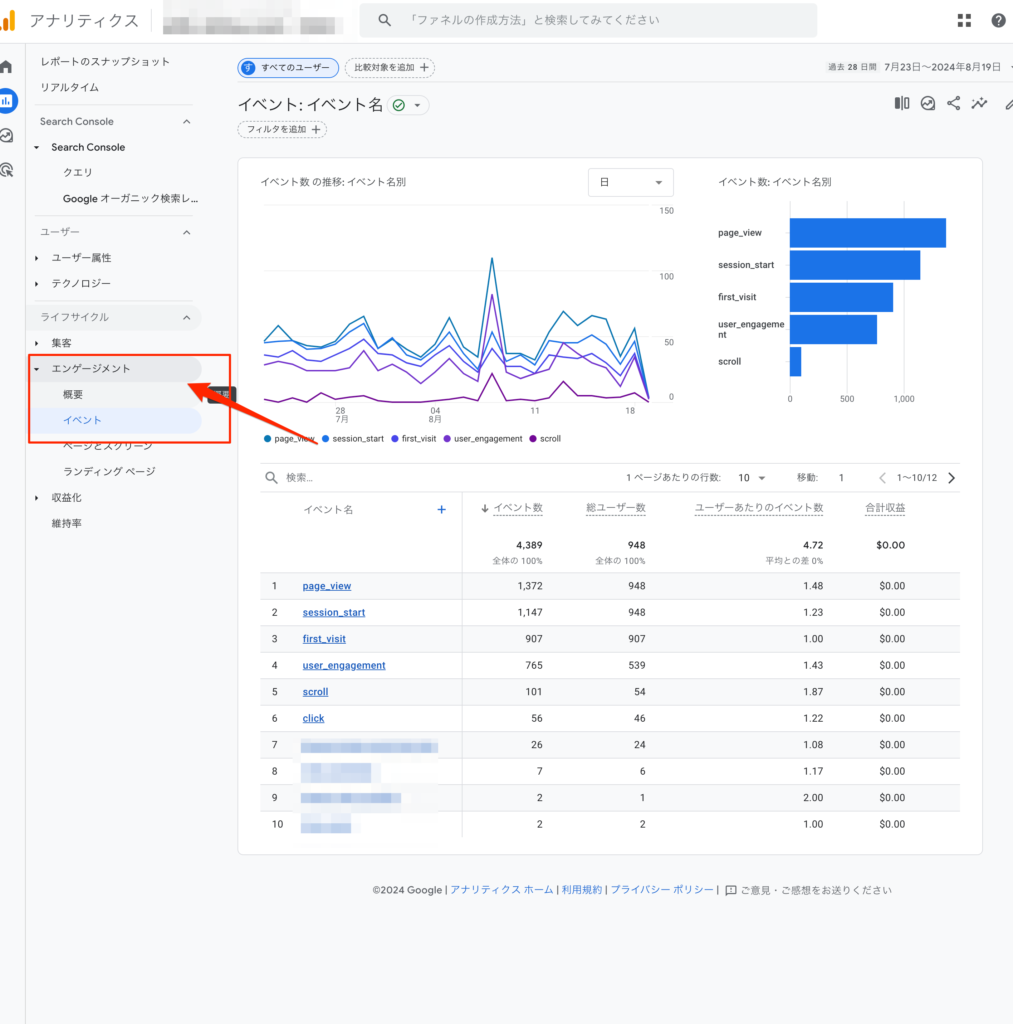Open the user_engagement event link
Screen dimensions: 1013x1024
point(344,665)
